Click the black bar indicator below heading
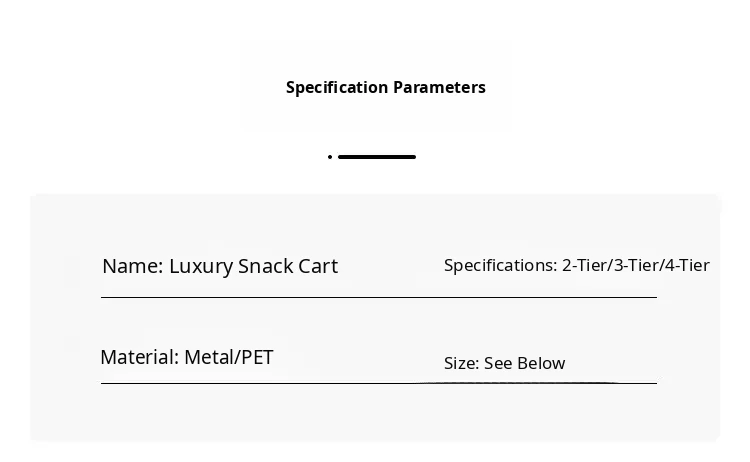This screenshot has height=462, width=750. (377, 157)
